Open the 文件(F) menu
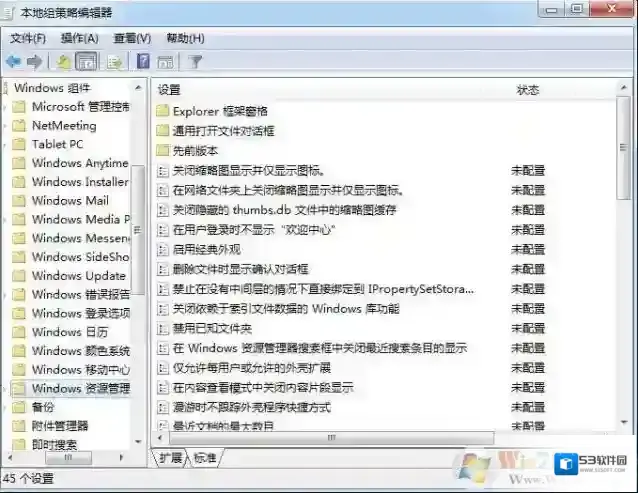Image resolution: width=638 pixels, height=493 pixels. click(x=28, y=38)
